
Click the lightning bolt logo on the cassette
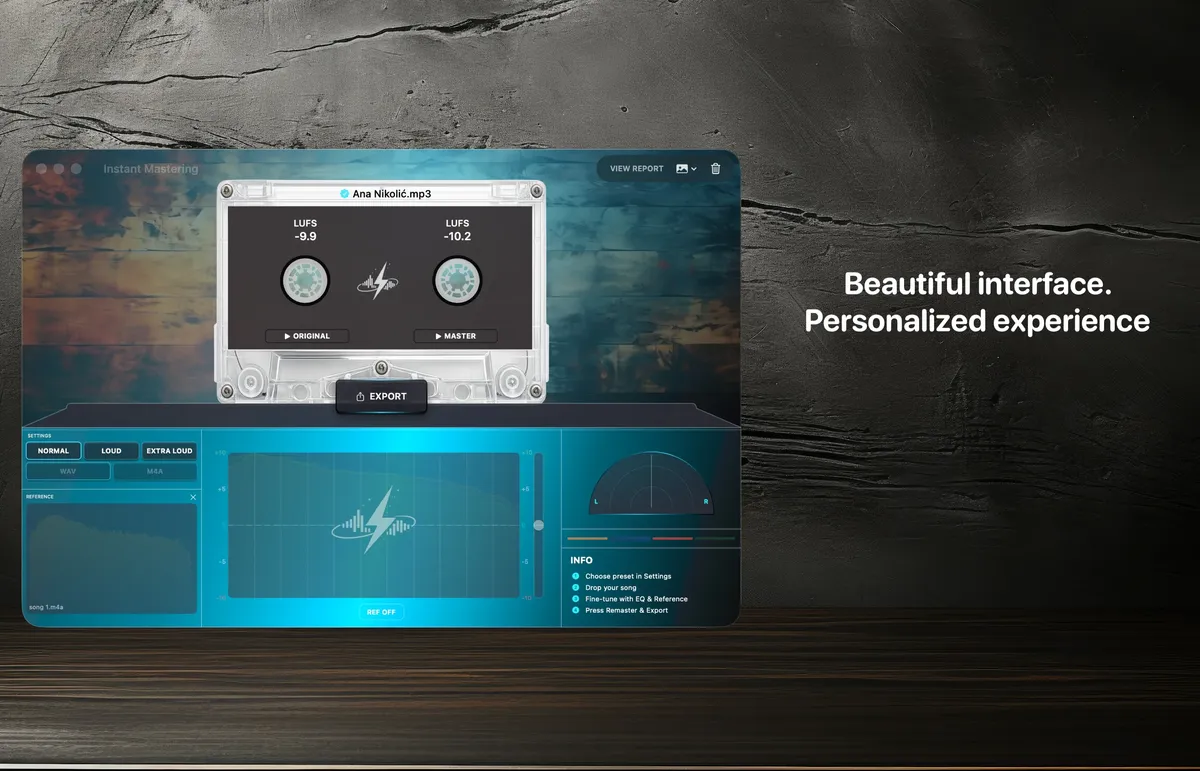pos(377,281)
